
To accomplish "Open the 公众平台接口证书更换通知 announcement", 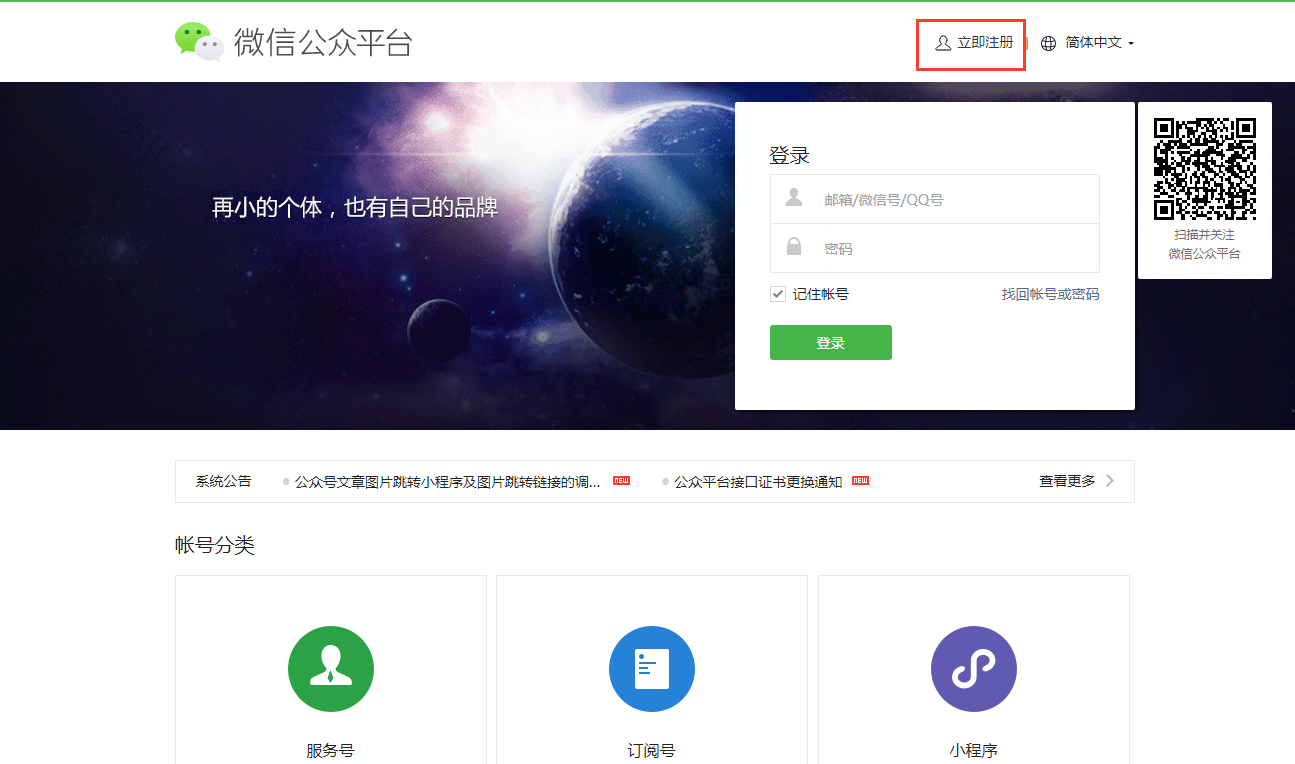I will coord(758,482).
